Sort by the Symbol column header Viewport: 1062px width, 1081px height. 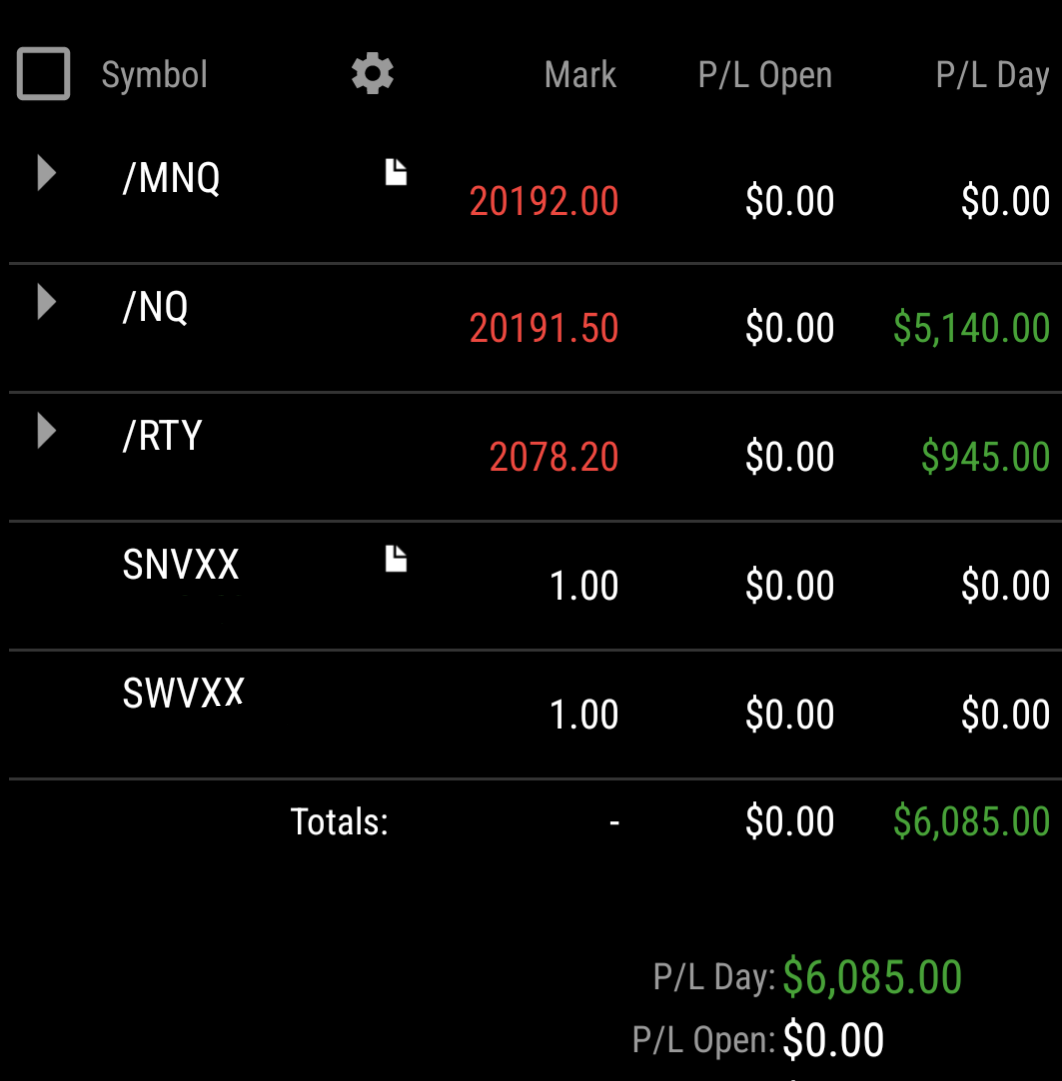coord(154,74)
